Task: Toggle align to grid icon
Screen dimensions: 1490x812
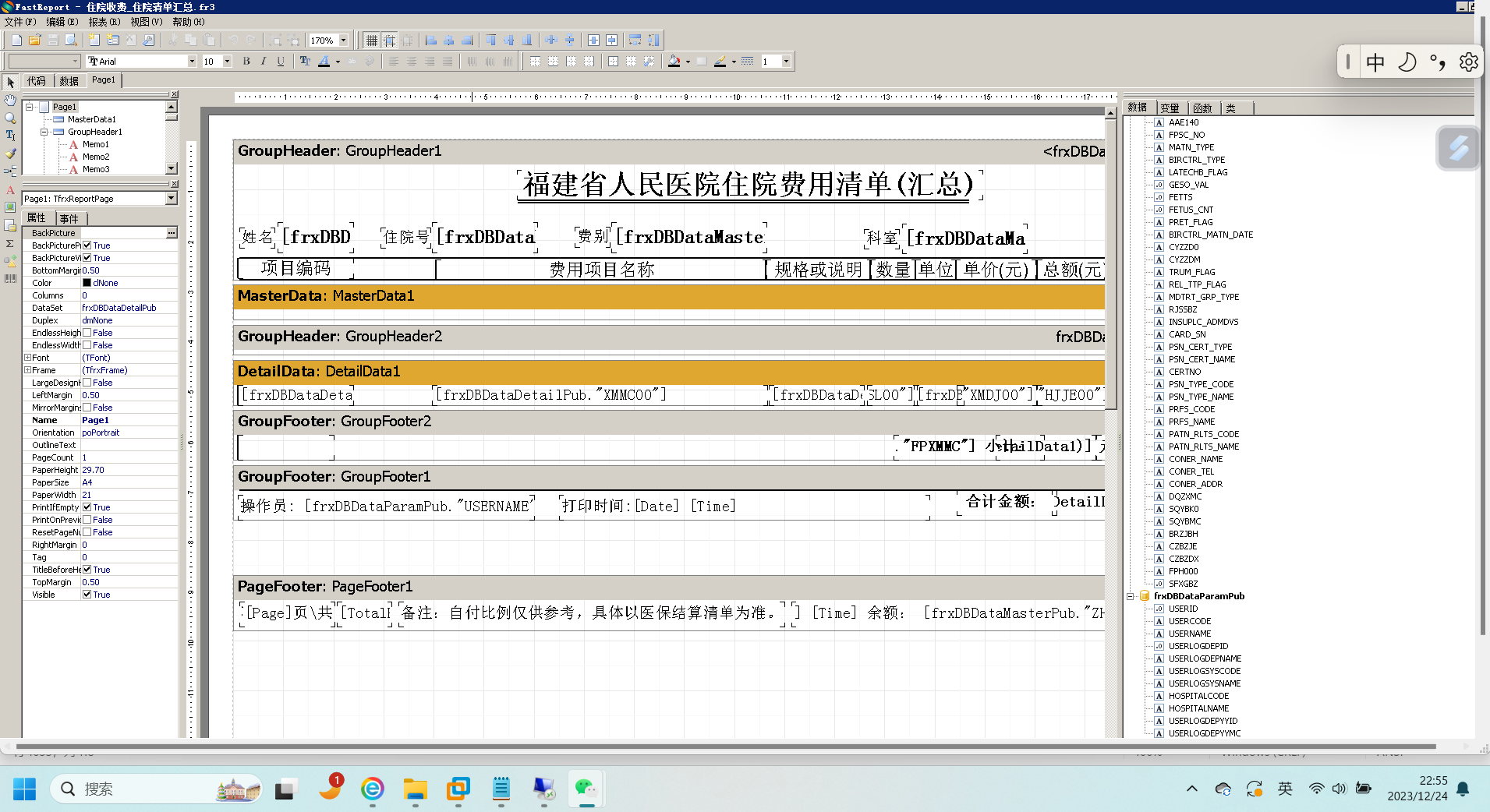Action: (390, 40)
